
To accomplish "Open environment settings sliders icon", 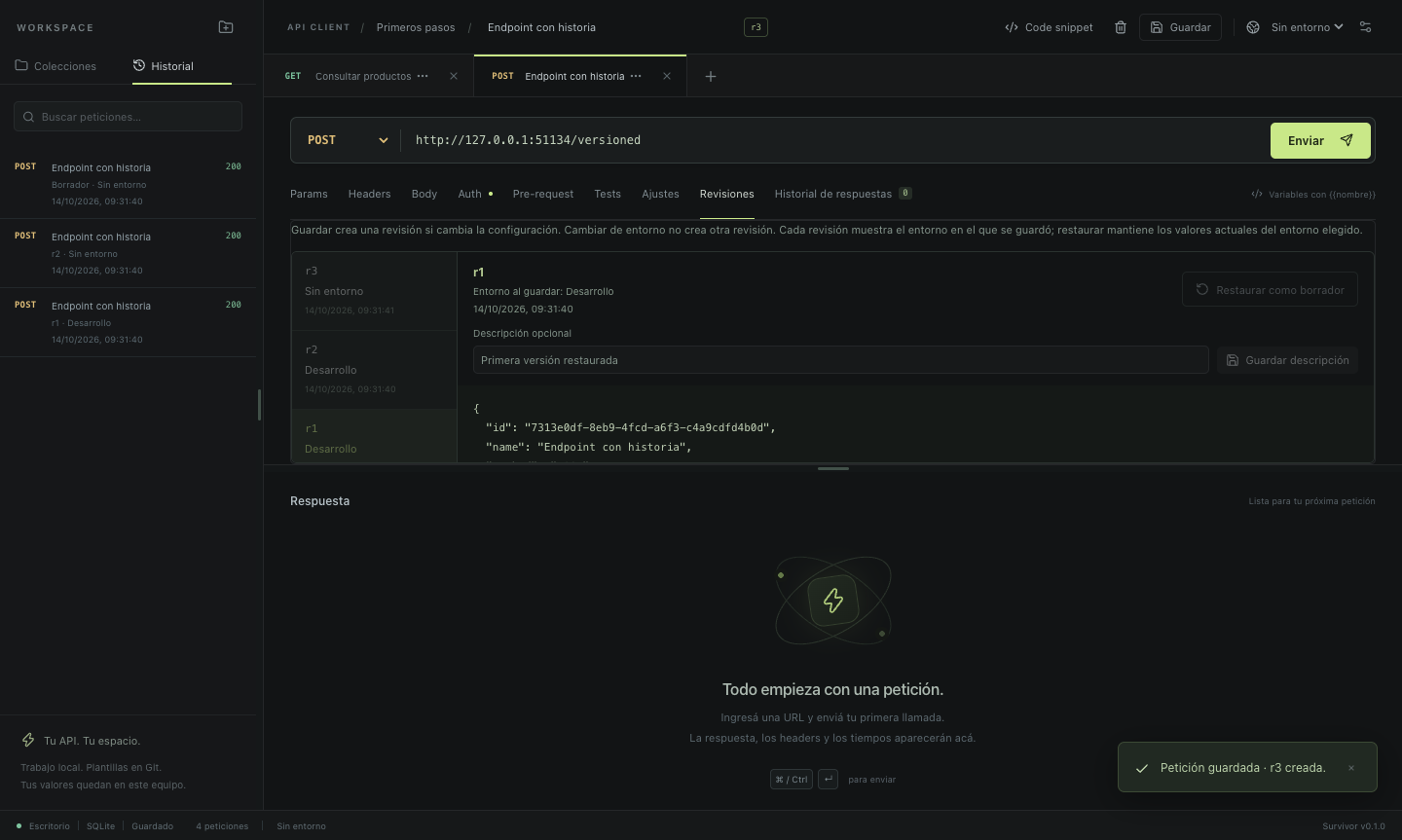I will 1365,27.
